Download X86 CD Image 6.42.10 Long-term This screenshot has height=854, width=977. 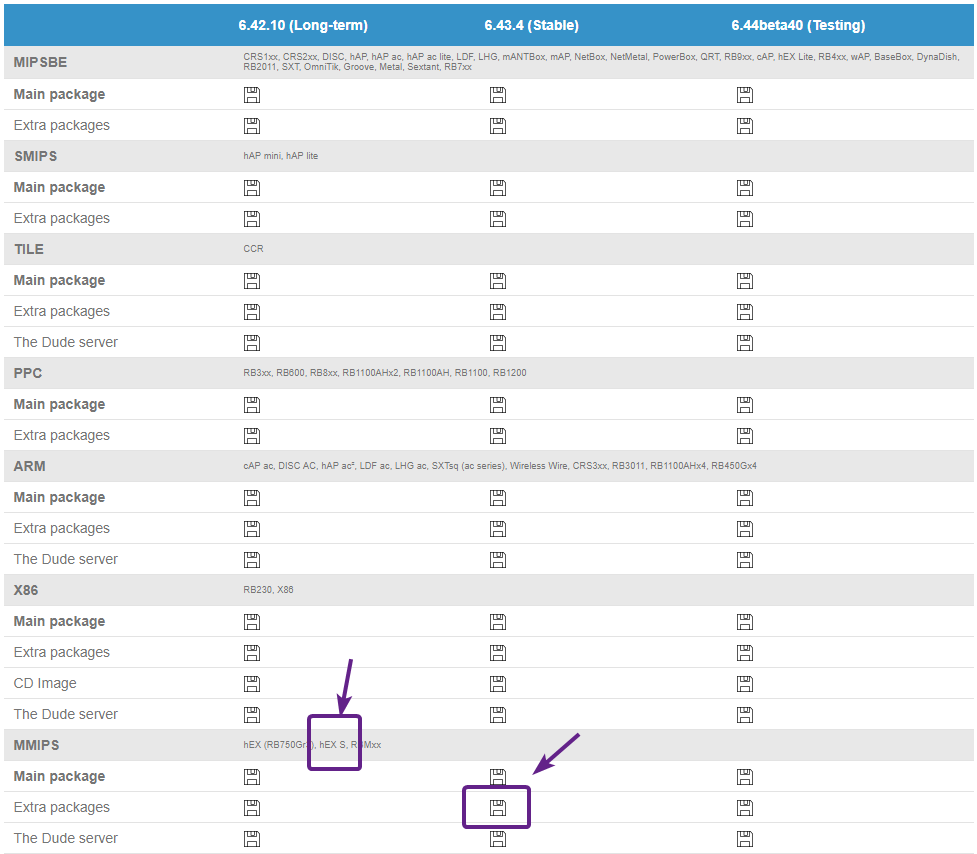click(x=252, y=684)
